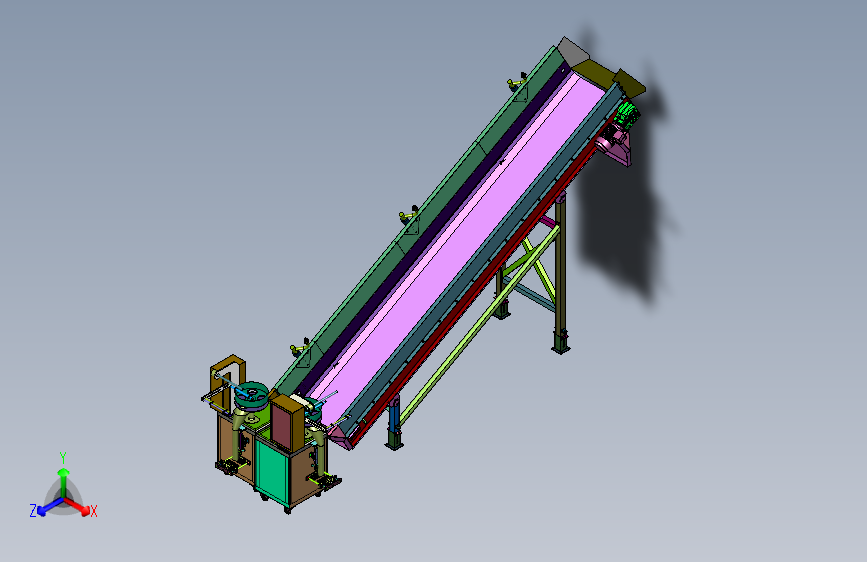Click the blue Z axis of the orientation triad
Screen dimensions: 867x562
50,507
